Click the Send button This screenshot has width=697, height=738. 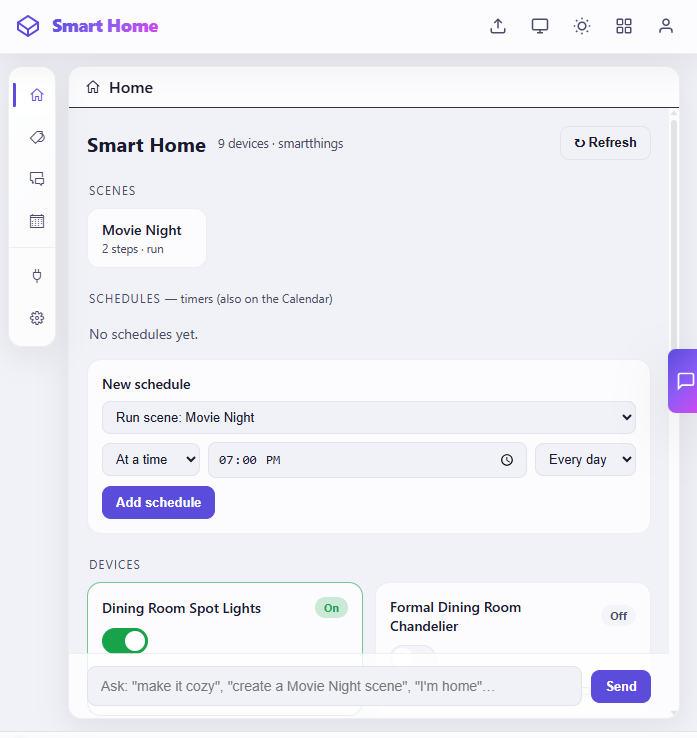[621, 686]
